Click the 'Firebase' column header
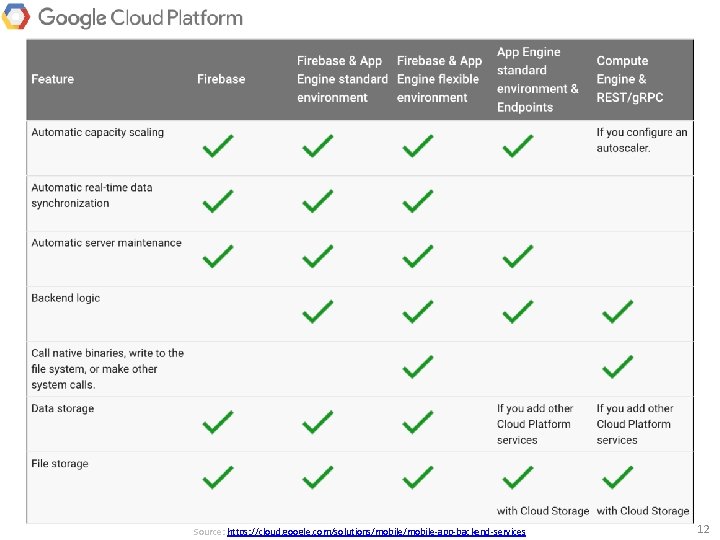The width and height of the screenshot is (720, 540). click(221, 79)
